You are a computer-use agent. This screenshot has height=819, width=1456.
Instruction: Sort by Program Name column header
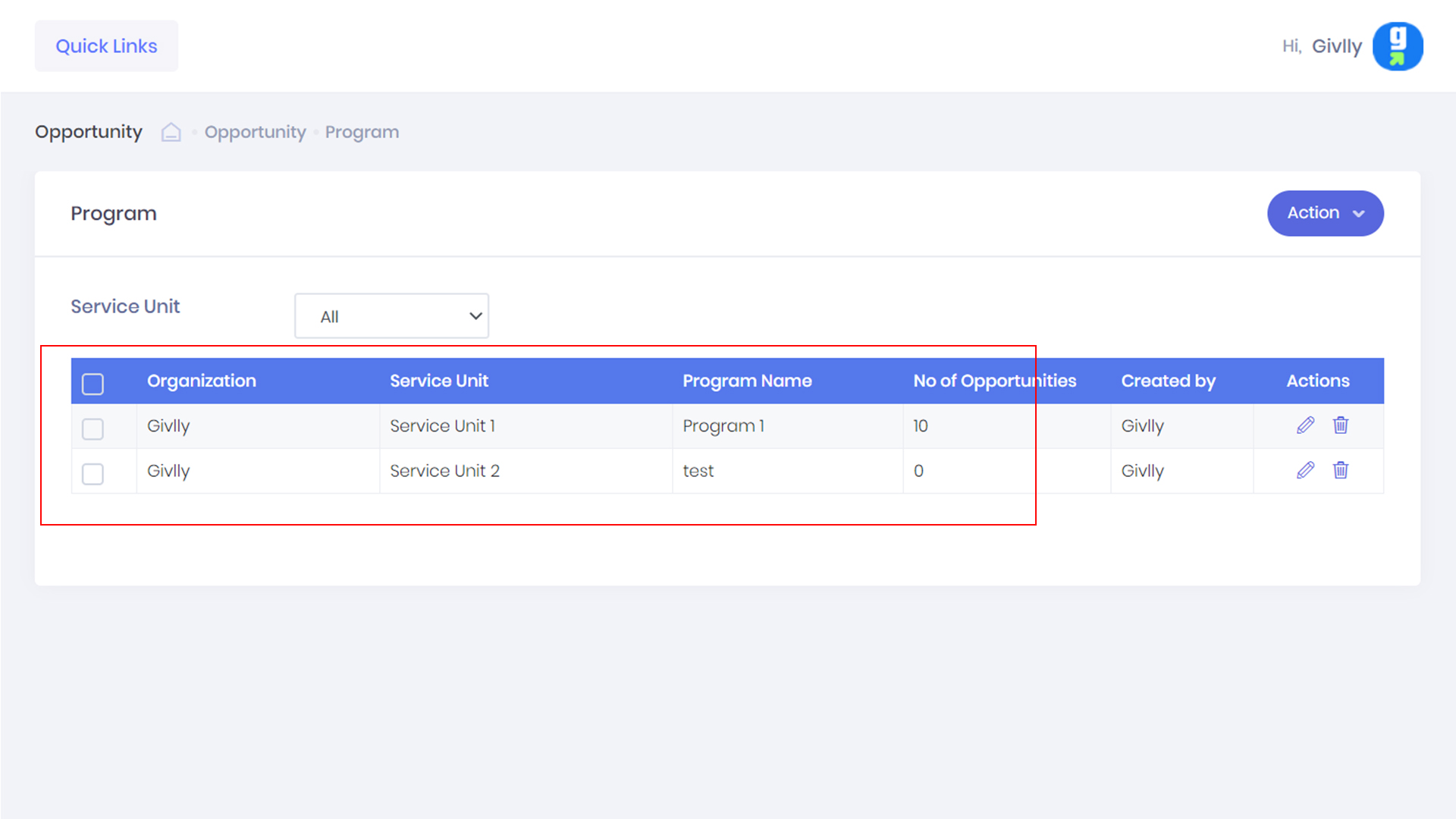(x=747, y=381)
